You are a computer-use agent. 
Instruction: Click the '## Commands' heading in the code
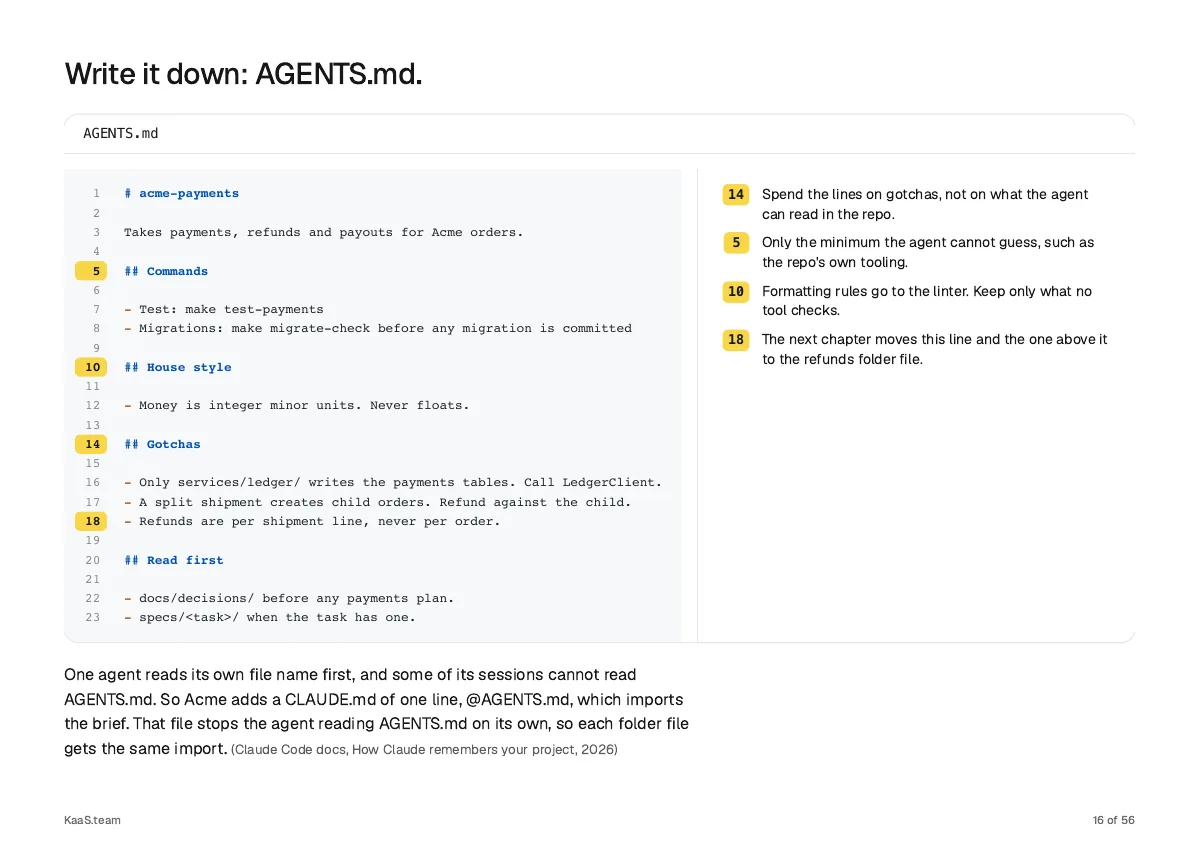coord(166,271)
